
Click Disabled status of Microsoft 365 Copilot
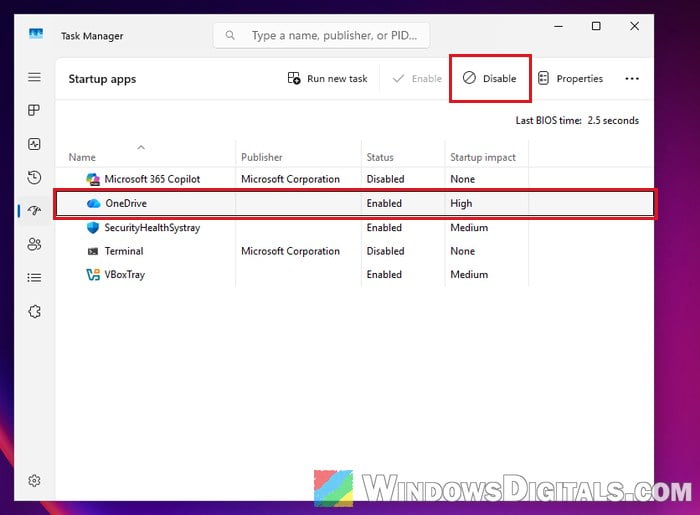[x=385, y=179]
